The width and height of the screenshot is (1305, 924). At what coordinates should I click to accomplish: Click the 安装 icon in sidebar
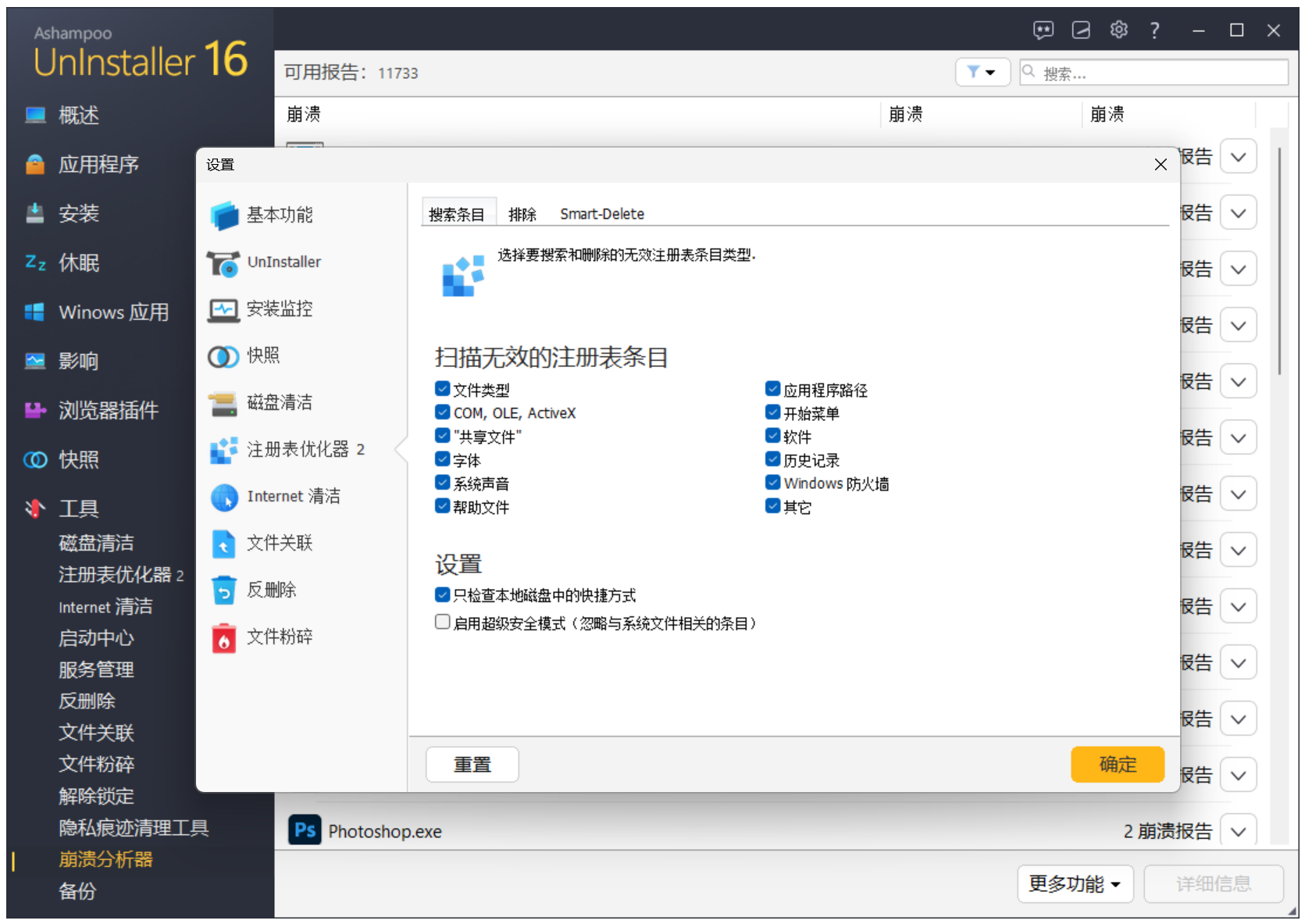(x=35, y=213)
